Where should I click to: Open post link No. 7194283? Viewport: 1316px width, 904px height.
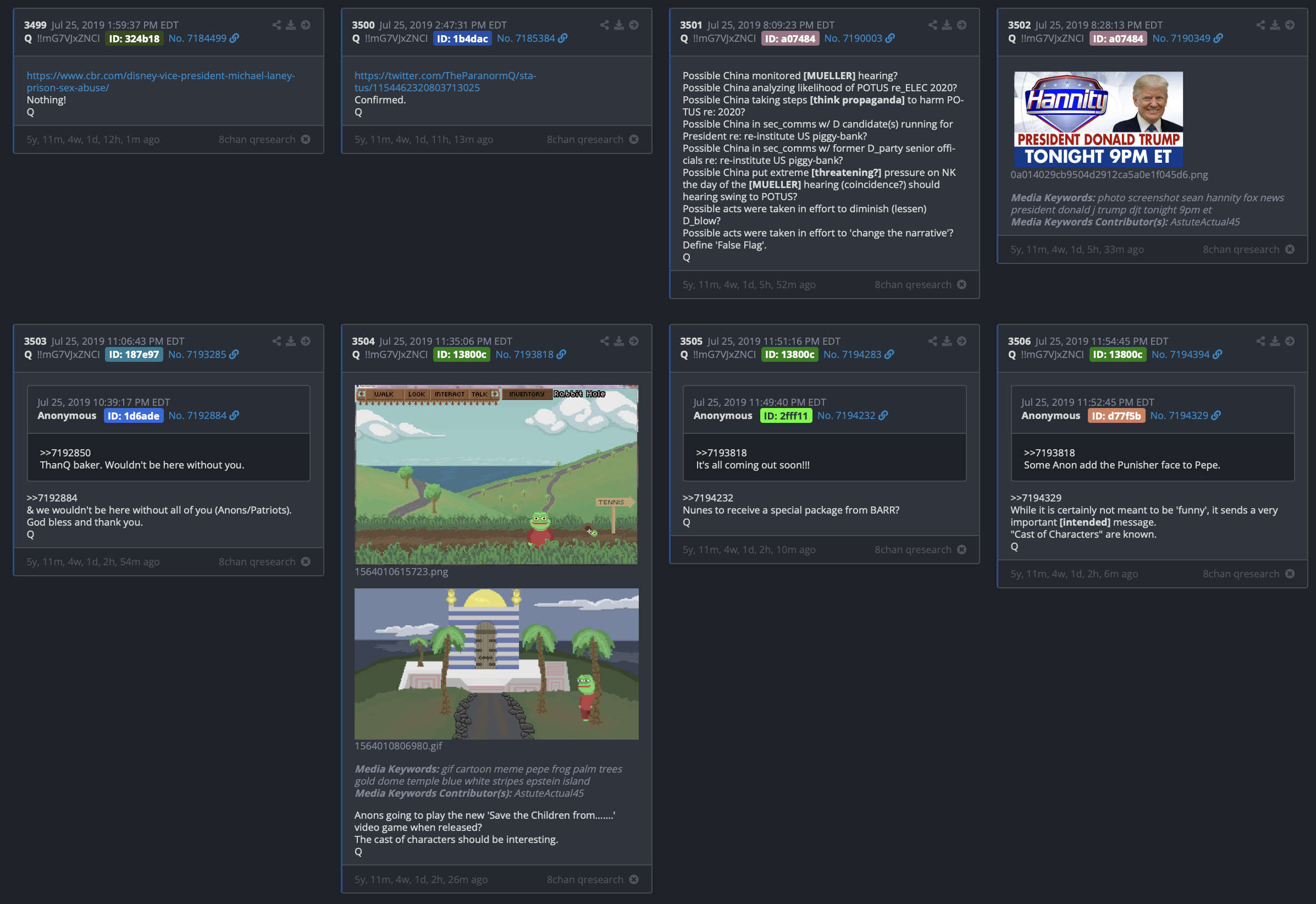859,355
